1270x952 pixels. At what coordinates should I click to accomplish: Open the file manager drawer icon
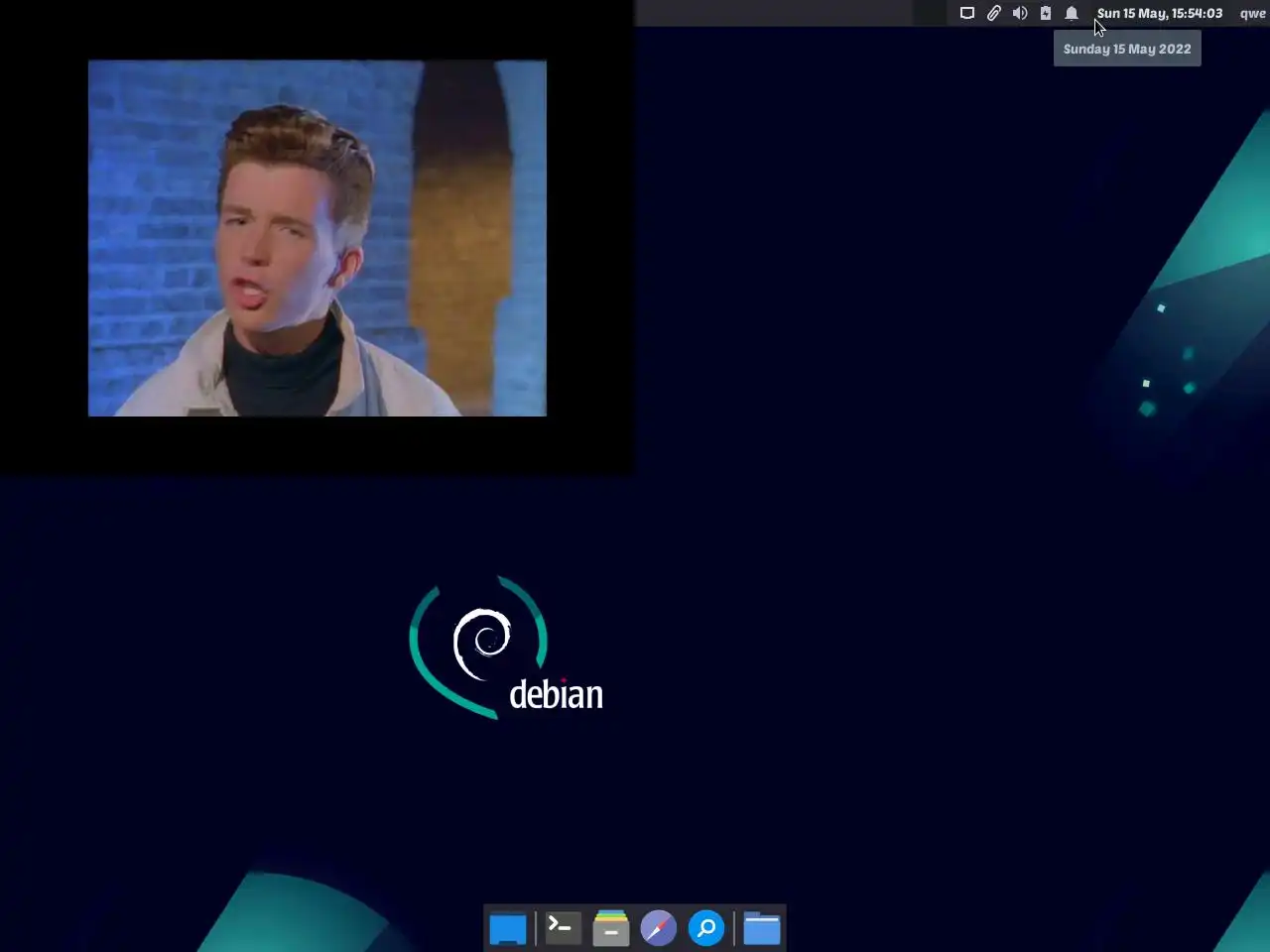611,928
